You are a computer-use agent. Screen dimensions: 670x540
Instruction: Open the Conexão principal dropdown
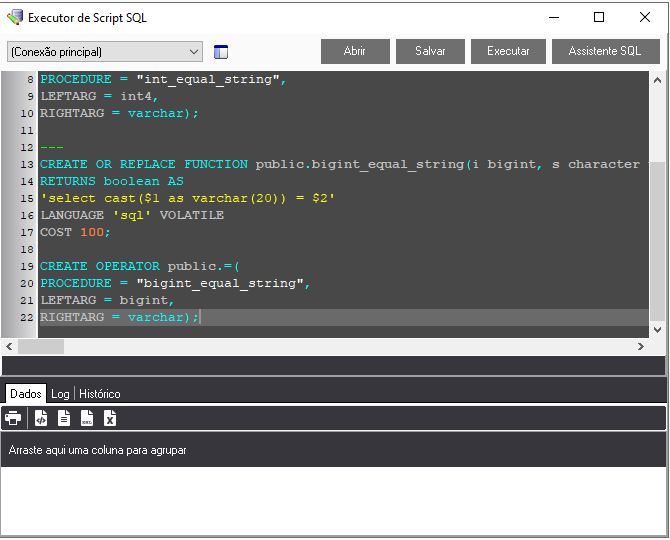(x=104, y=52)
